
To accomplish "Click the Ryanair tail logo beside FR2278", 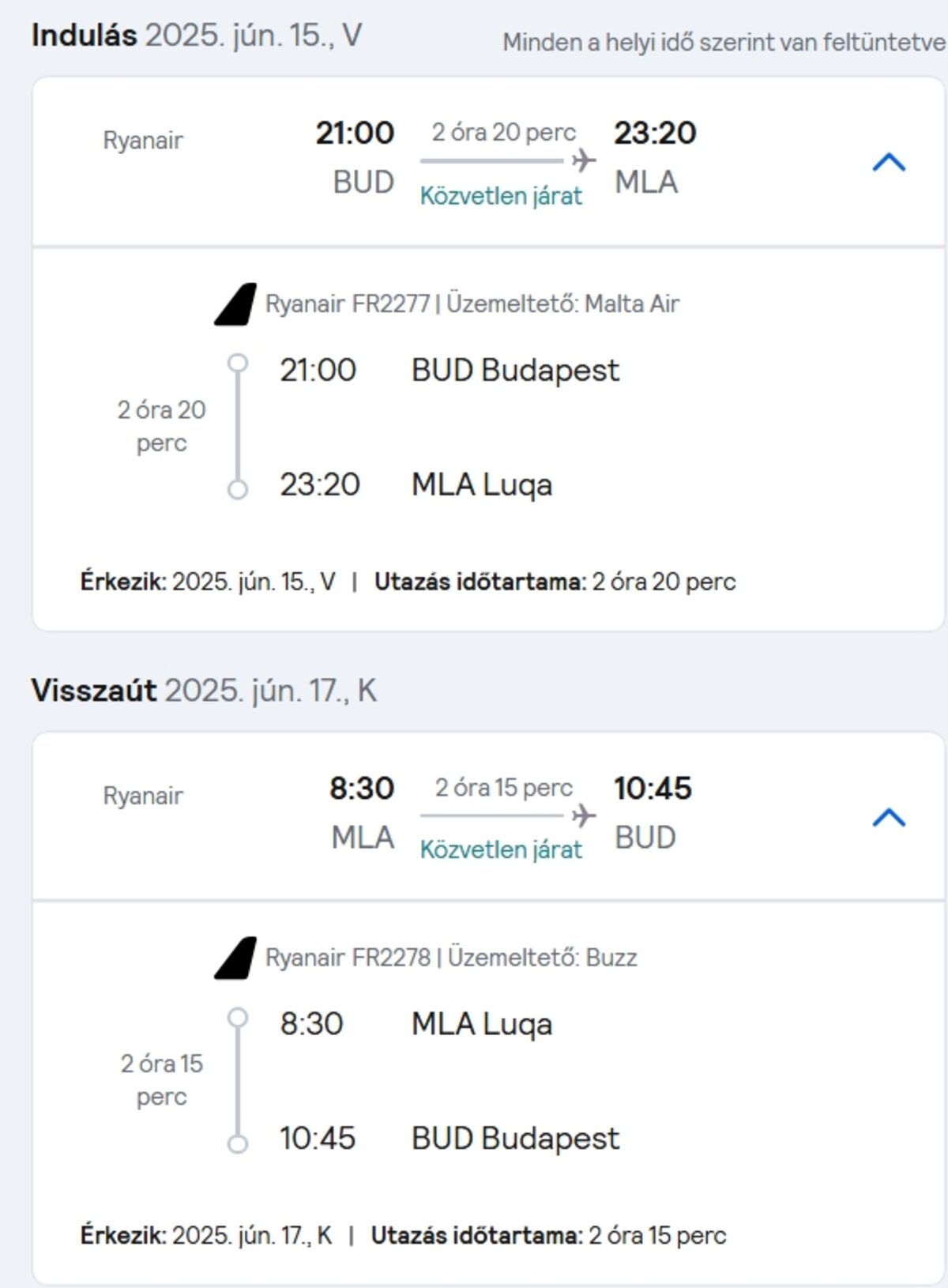I will tap(236, 958).
